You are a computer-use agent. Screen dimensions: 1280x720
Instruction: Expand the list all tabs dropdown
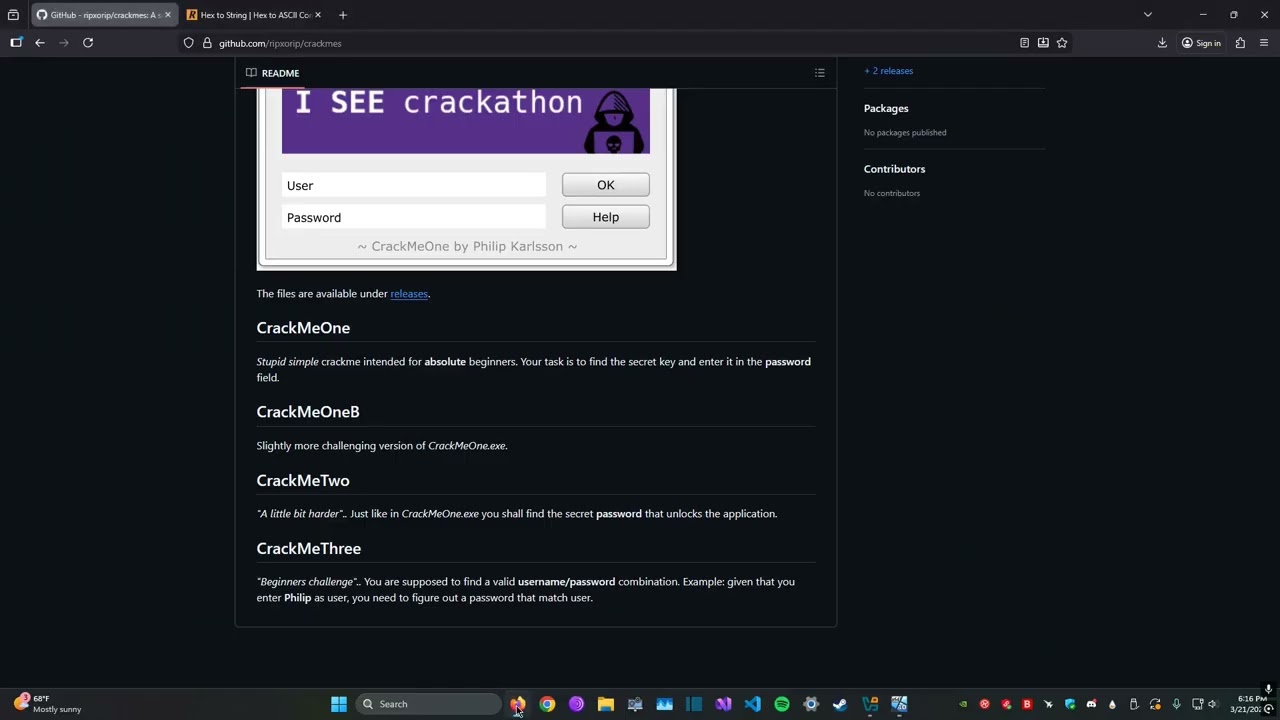pos(1148,15)
